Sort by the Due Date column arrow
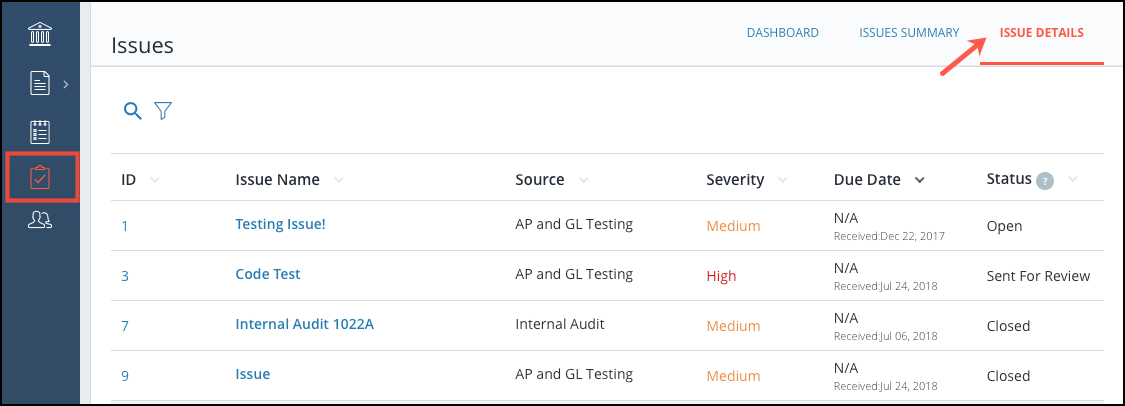The width and height of the screenshot is (1125, 406). [x=919, y=180]
